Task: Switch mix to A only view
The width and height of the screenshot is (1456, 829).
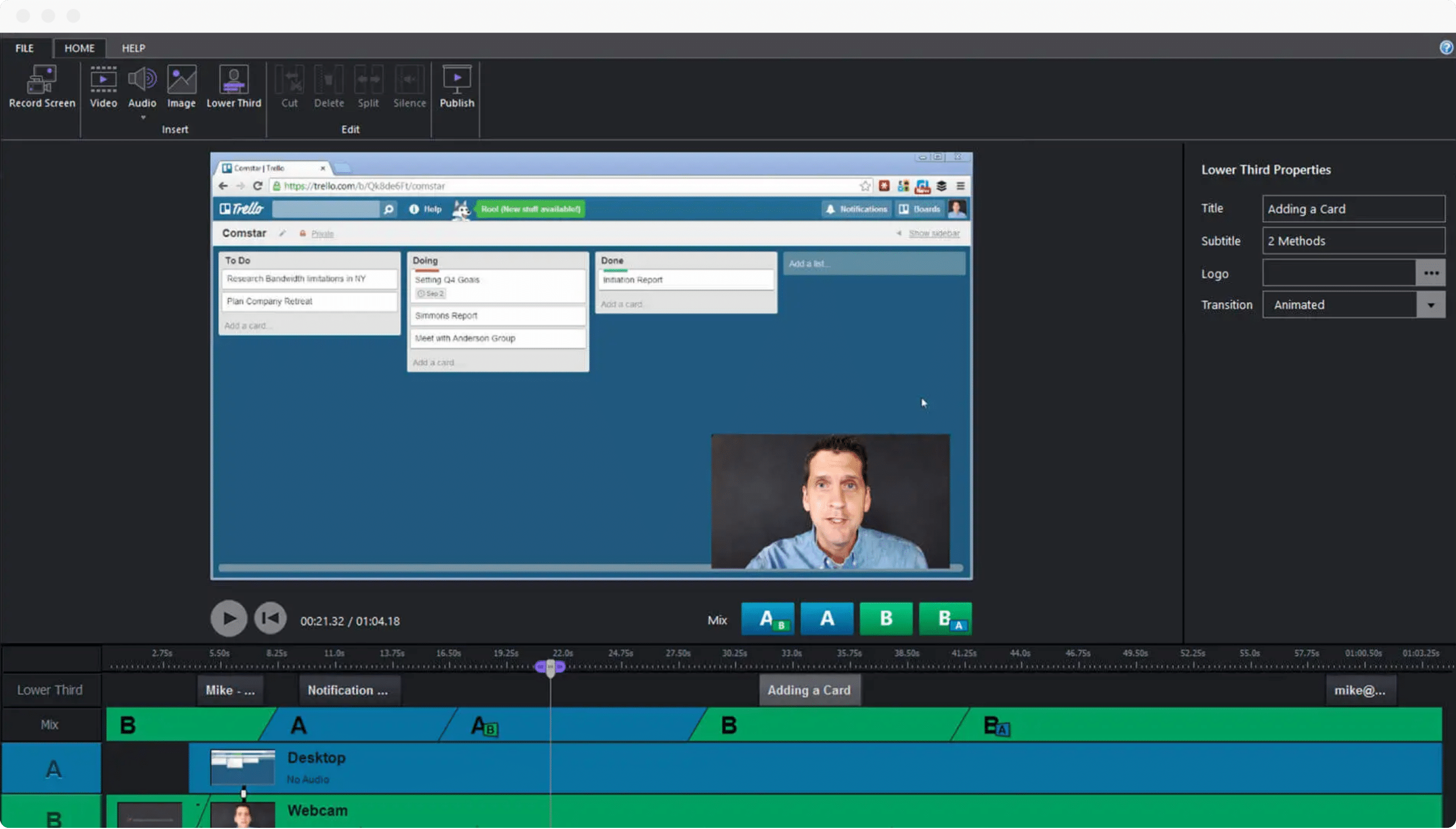Action: pyautogui.click(x=826, y=619)
